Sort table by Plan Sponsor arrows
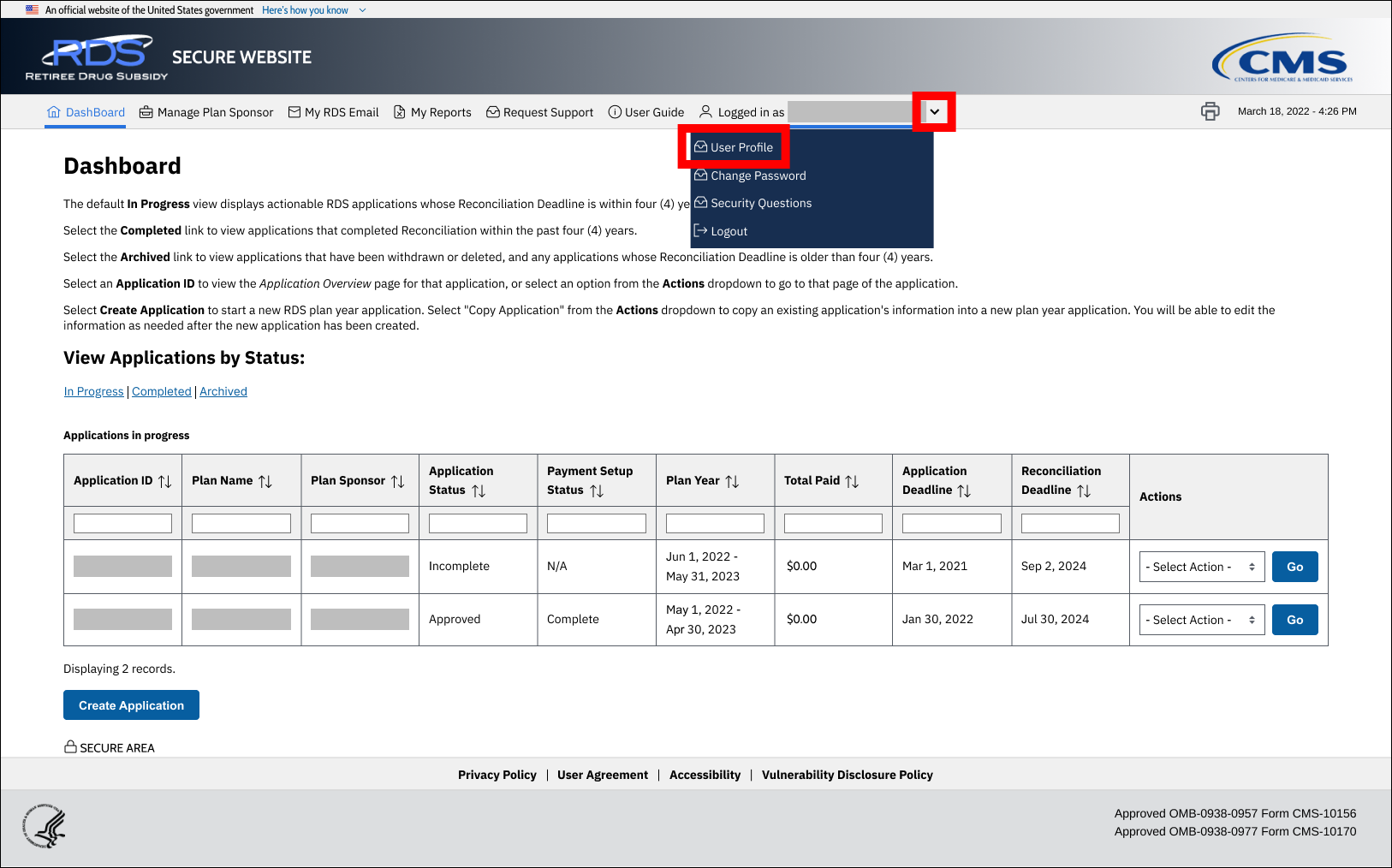Image resolution: width=1392 pixels, height=868 pixels. (x=398, y=481)
